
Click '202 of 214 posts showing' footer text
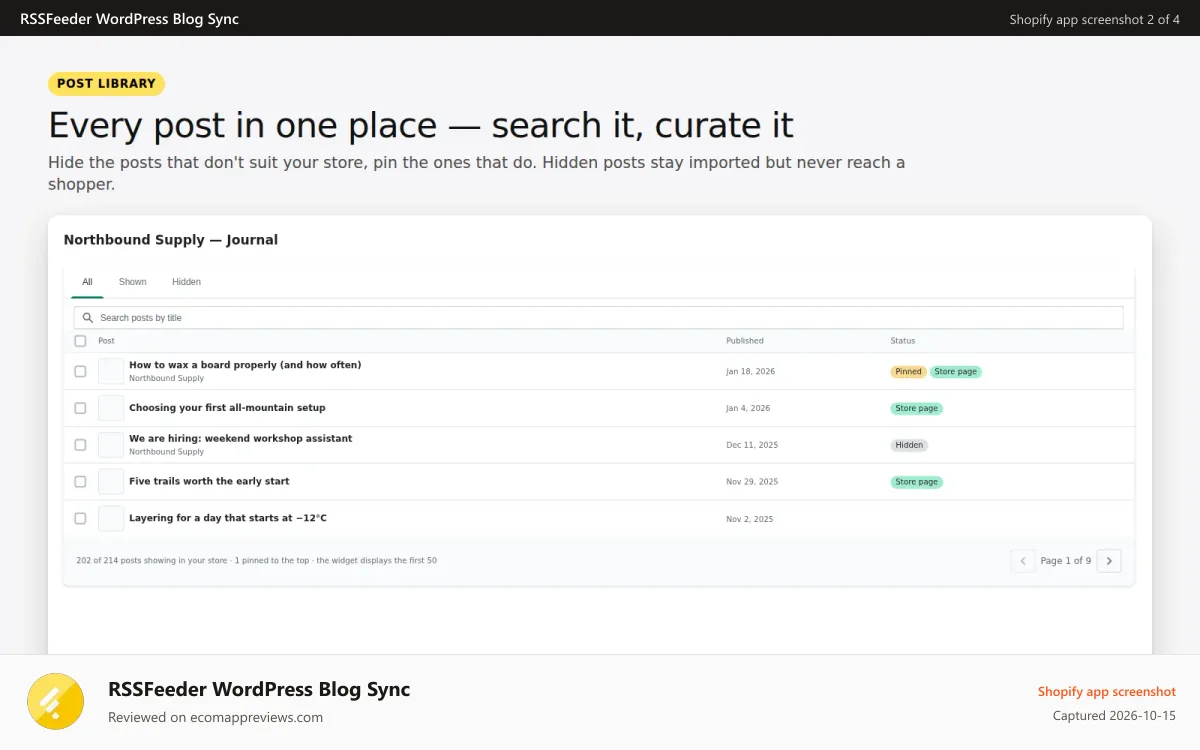(256, 561)
